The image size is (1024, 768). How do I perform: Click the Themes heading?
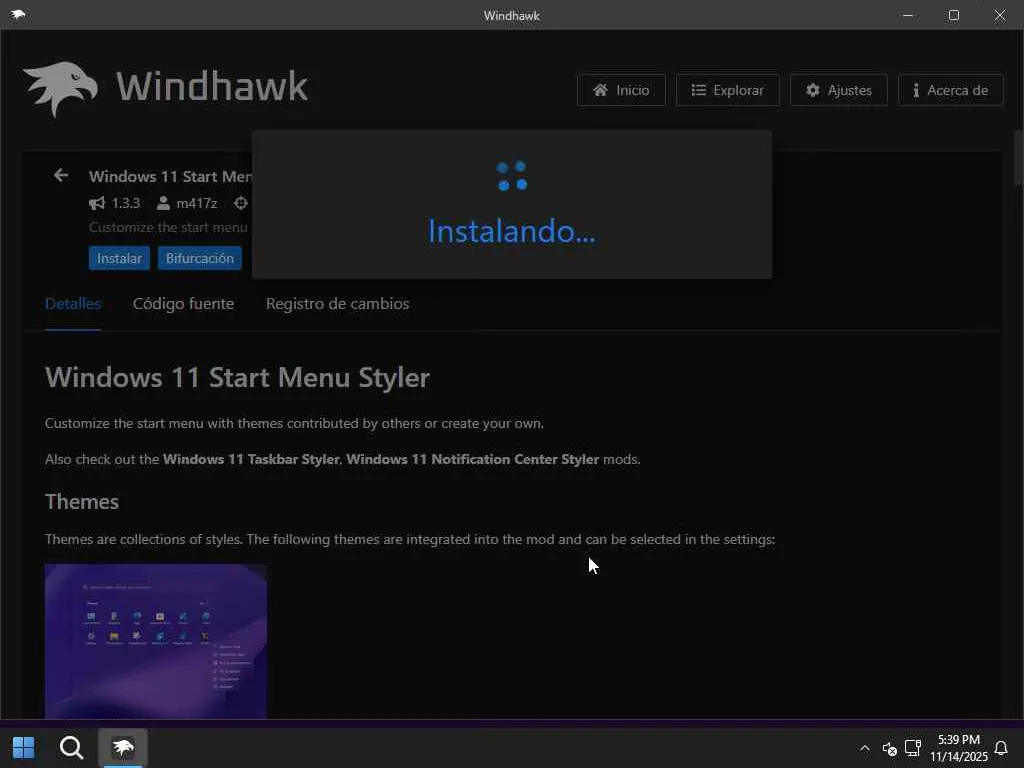click(x=82, y=502)
